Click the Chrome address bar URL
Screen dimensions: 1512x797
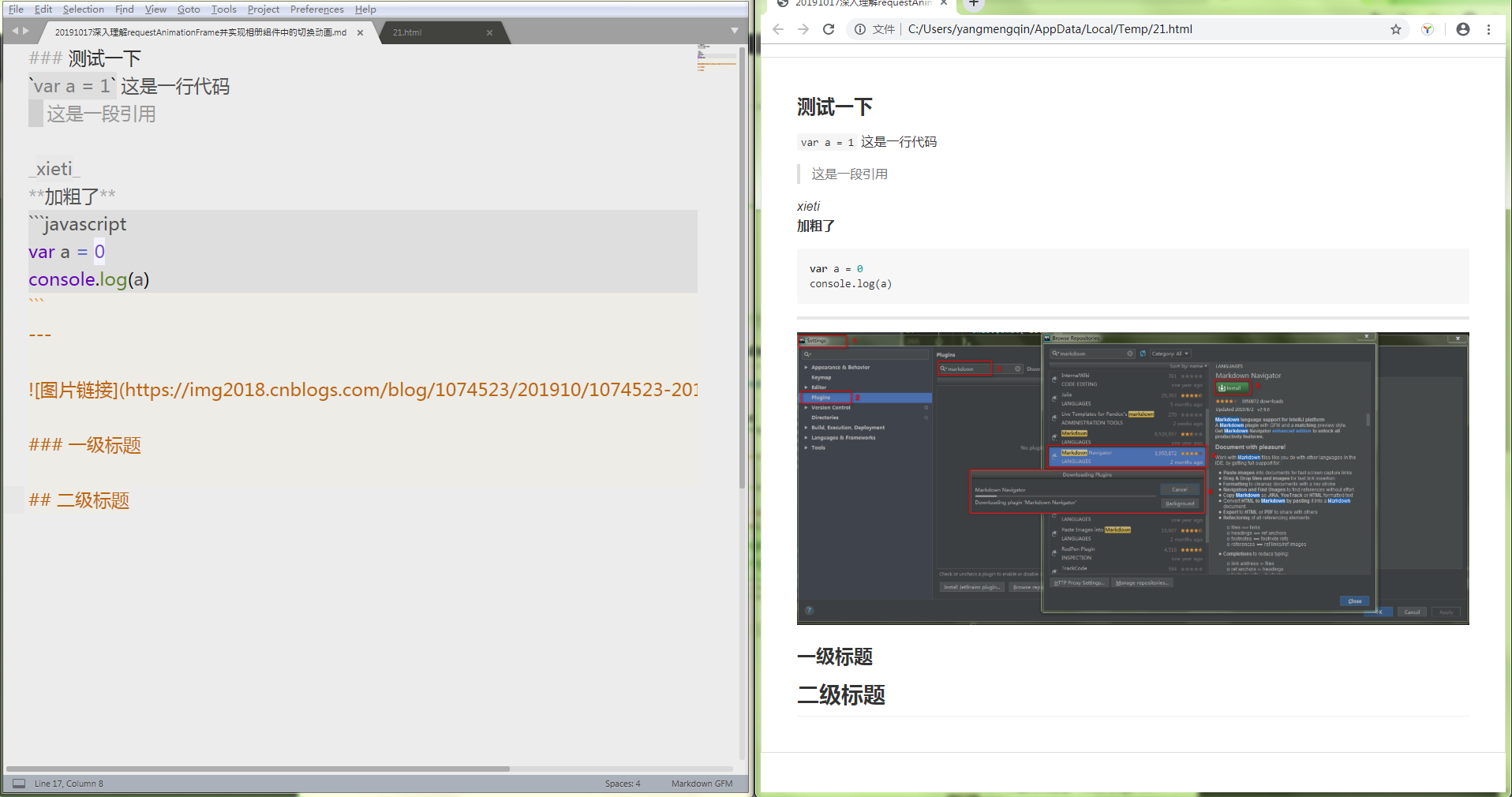point(1050,29)
